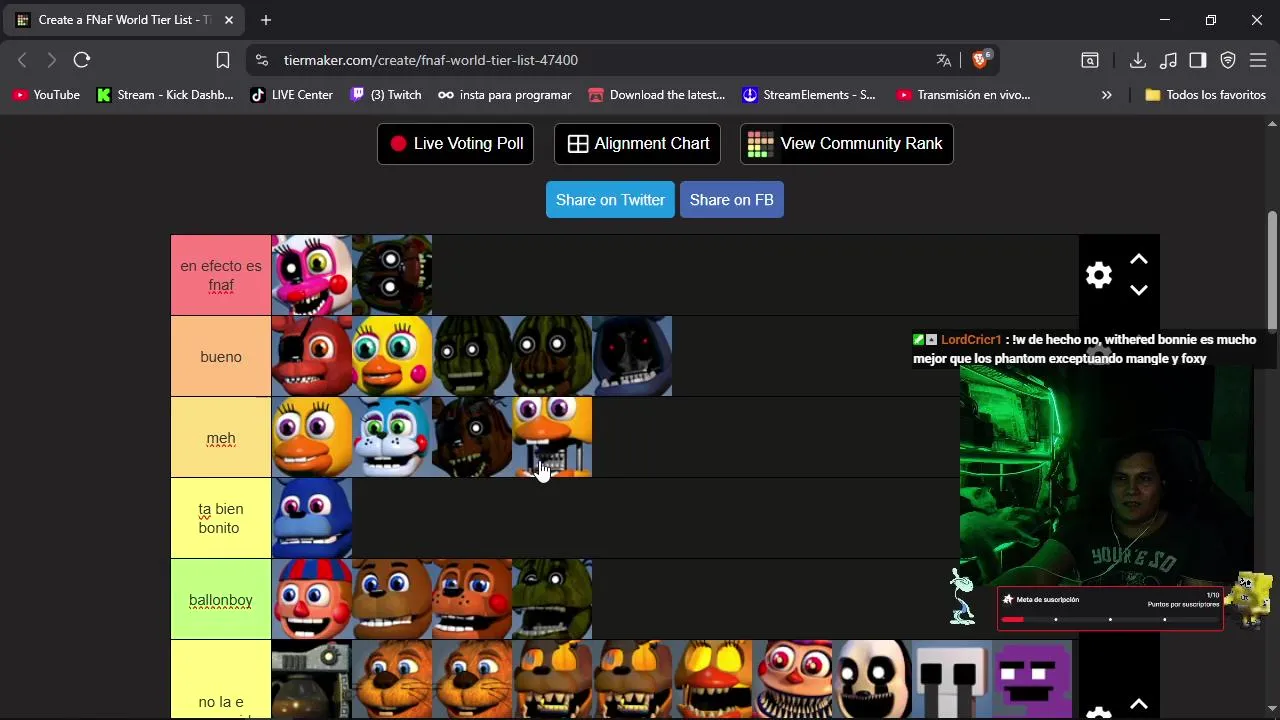Edit the 'no la e' tier label
This screenshot has height=720, width=1280.
coord(221,681)
